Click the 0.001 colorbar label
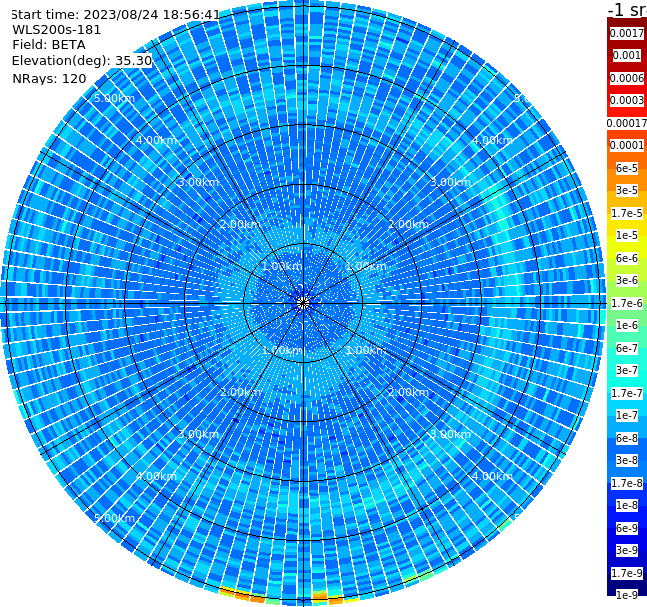 pos(627,55)
